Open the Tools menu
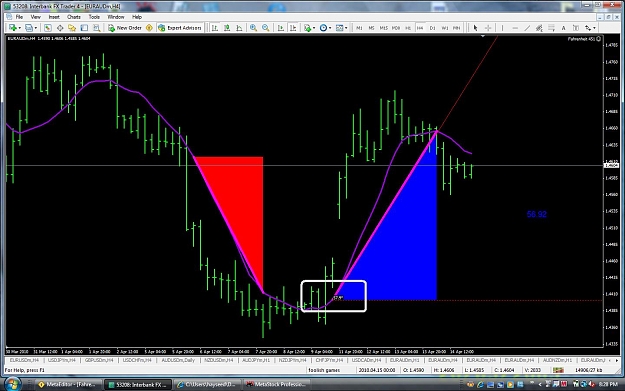The image size is (625, 391). coord(94,17)
